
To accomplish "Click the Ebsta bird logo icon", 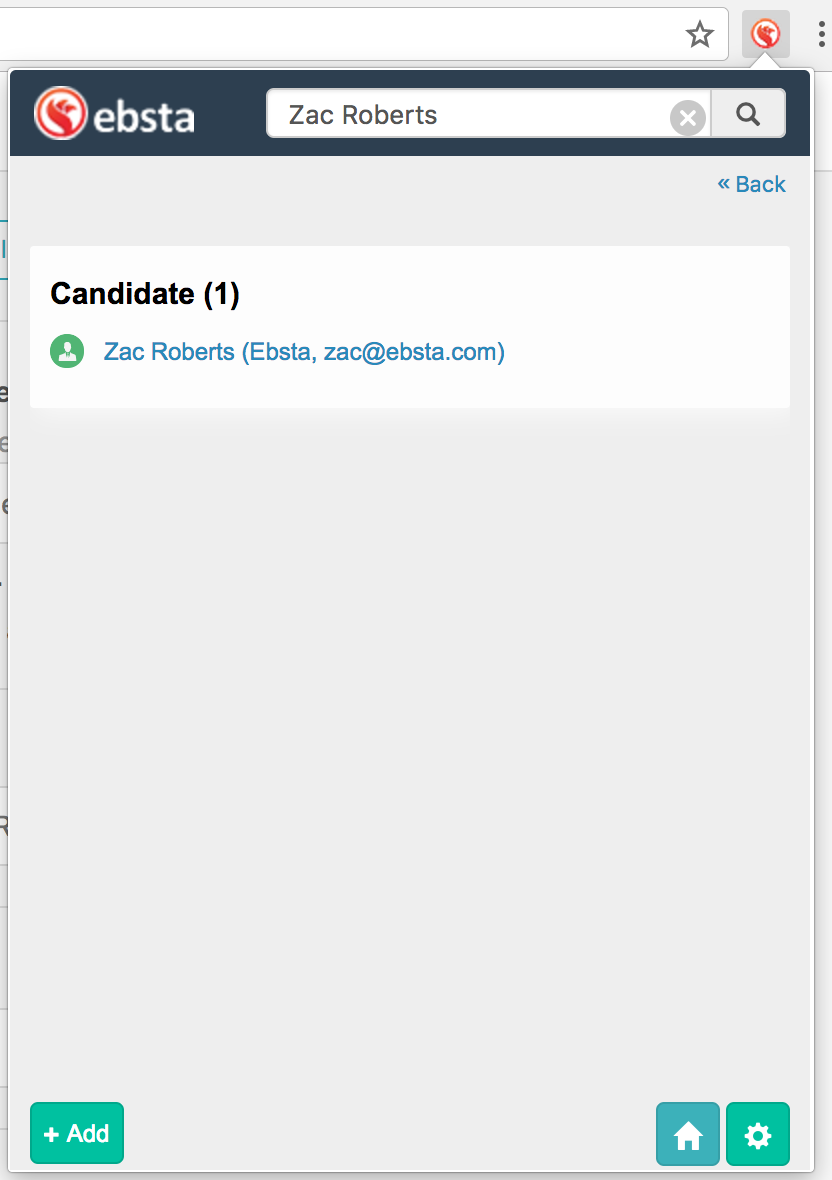I will tap(60, 113).
